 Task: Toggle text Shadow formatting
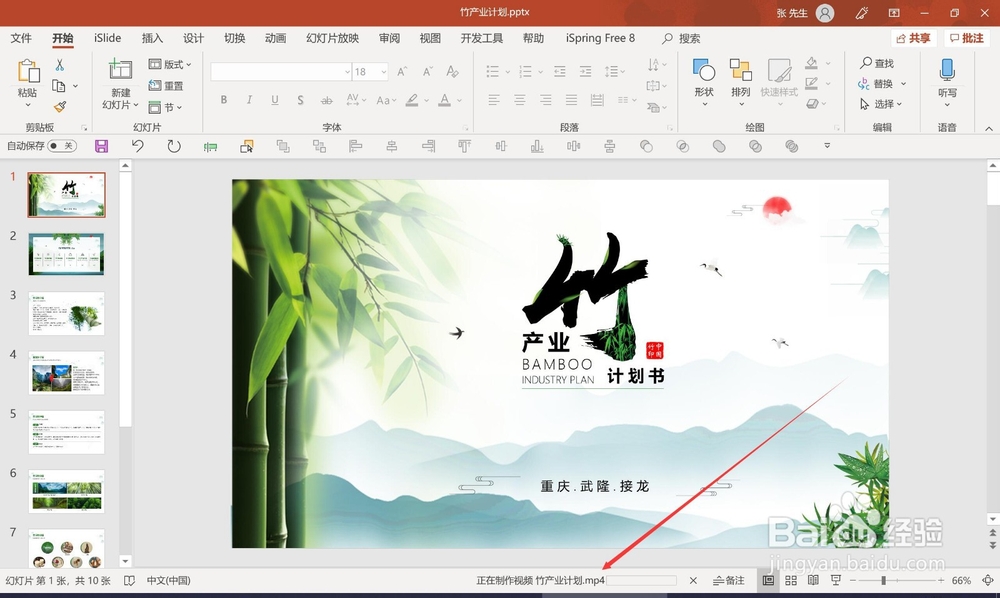pos(300,99)
